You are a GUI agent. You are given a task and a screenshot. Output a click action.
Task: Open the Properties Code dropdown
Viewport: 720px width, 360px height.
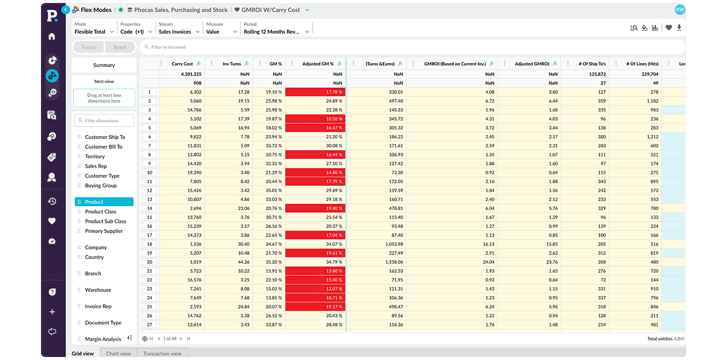tap(136, 28)
